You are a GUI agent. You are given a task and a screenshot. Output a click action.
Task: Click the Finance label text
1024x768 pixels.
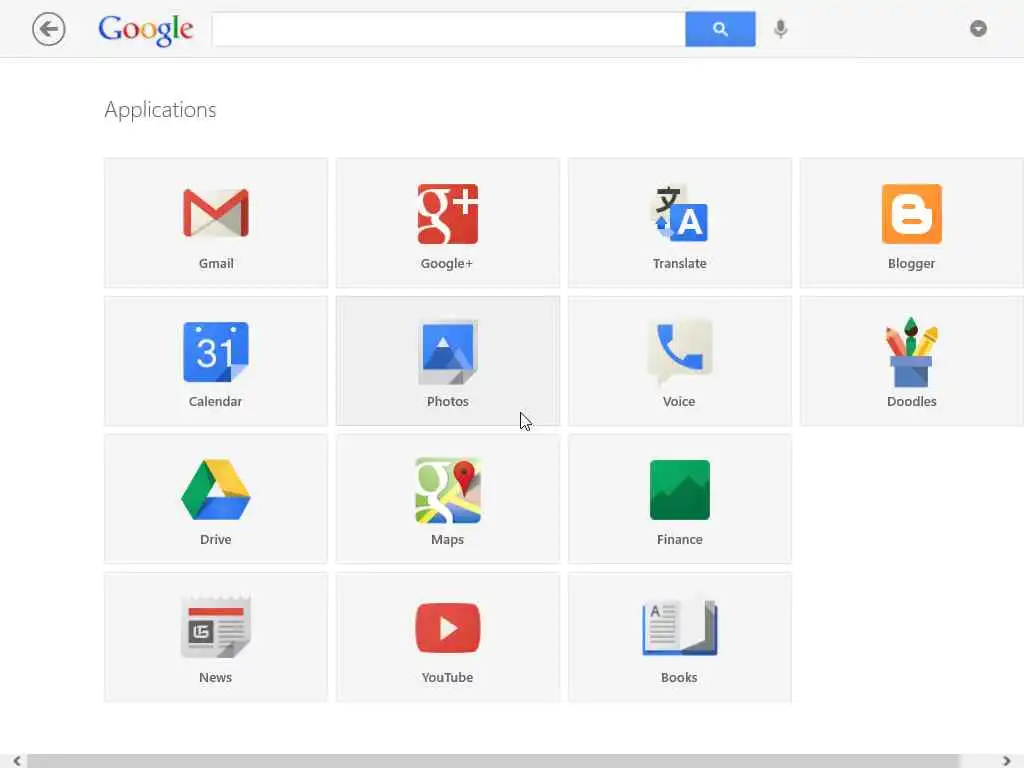(680, 539)
